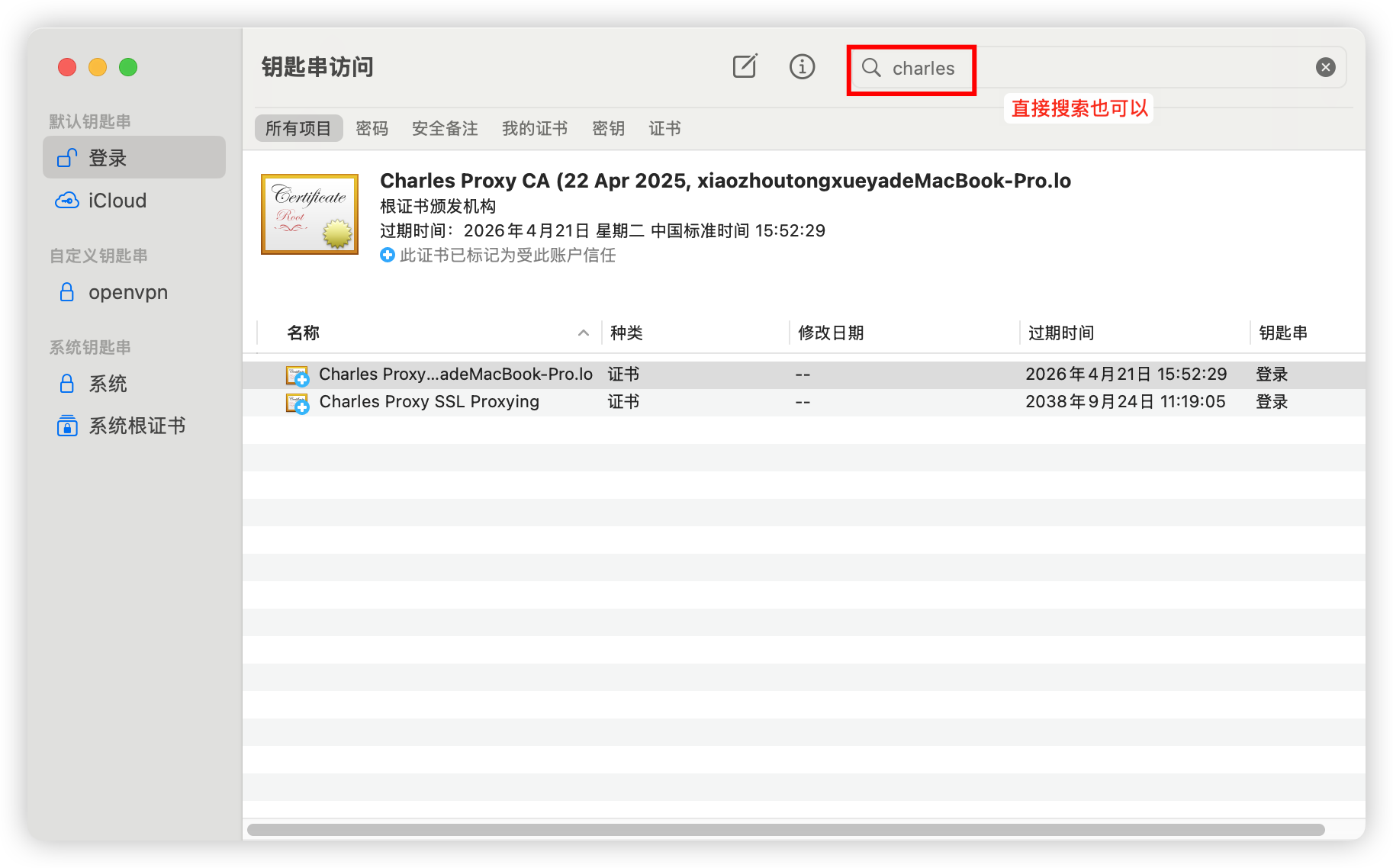Select the 登录 keychain in sidebar
The width and height of the screenshot is (1393, 868).
point(134,158)
